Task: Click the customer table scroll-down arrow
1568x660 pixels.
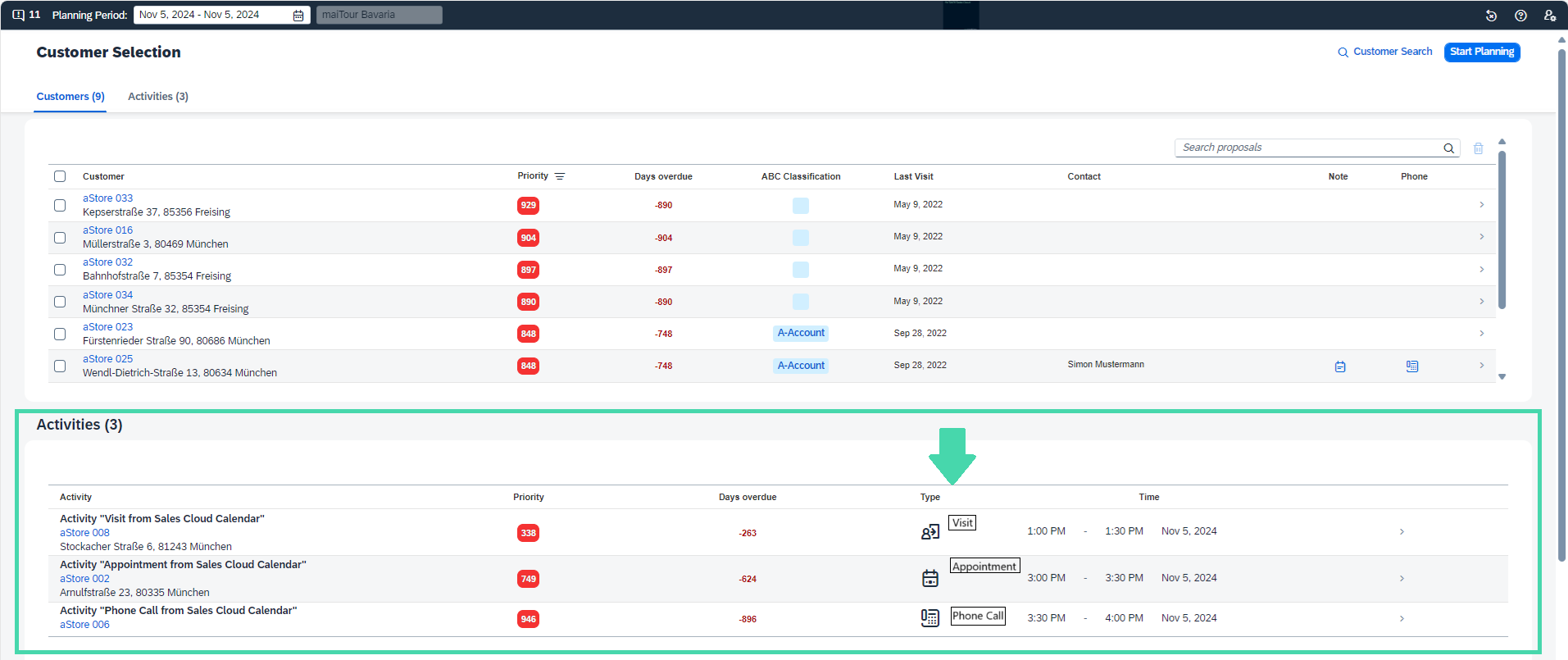Action: (x=1502, y=377)
